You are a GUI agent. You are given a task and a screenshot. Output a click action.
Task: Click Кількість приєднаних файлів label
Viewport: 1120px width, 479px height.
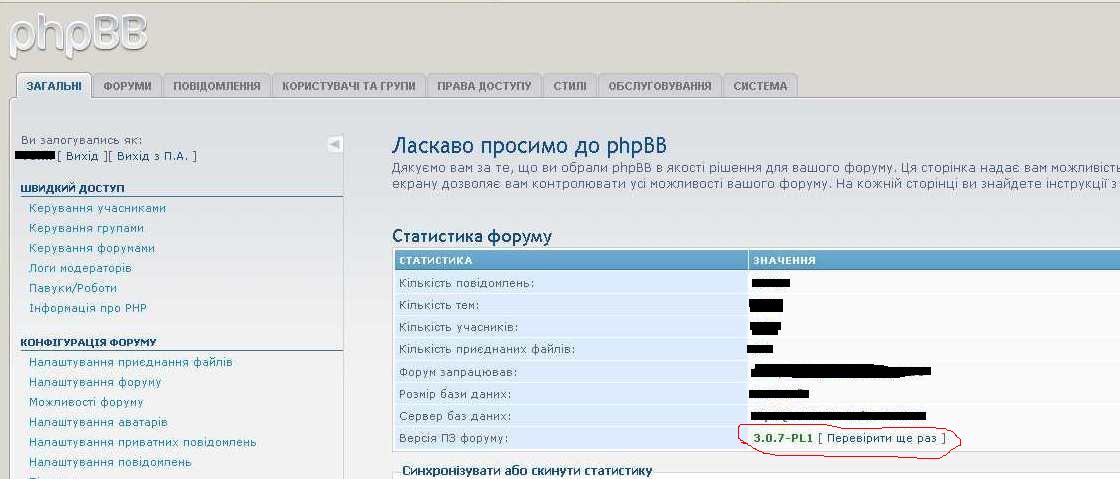point(487,350)
